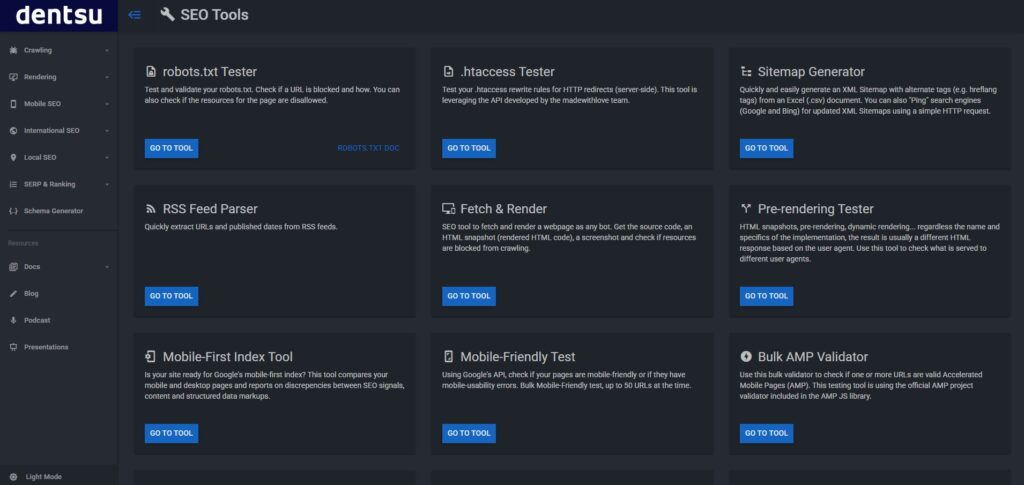Screen dimensions: 1024x485
Task: Open the Mobile SEO sidebar menu
Action: point(59,104)
